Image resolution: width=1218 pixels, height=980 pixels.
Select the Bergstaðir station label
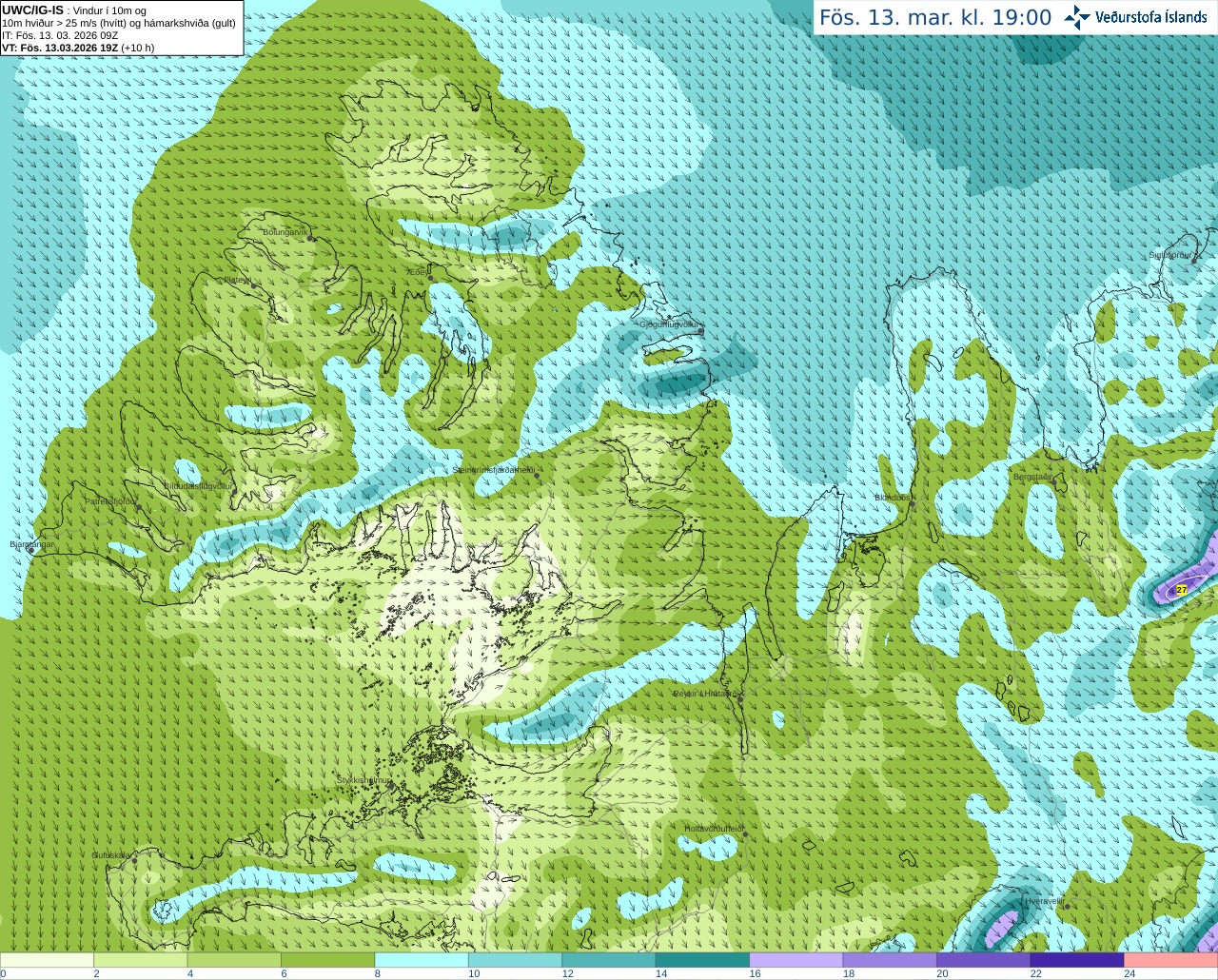1032,477
